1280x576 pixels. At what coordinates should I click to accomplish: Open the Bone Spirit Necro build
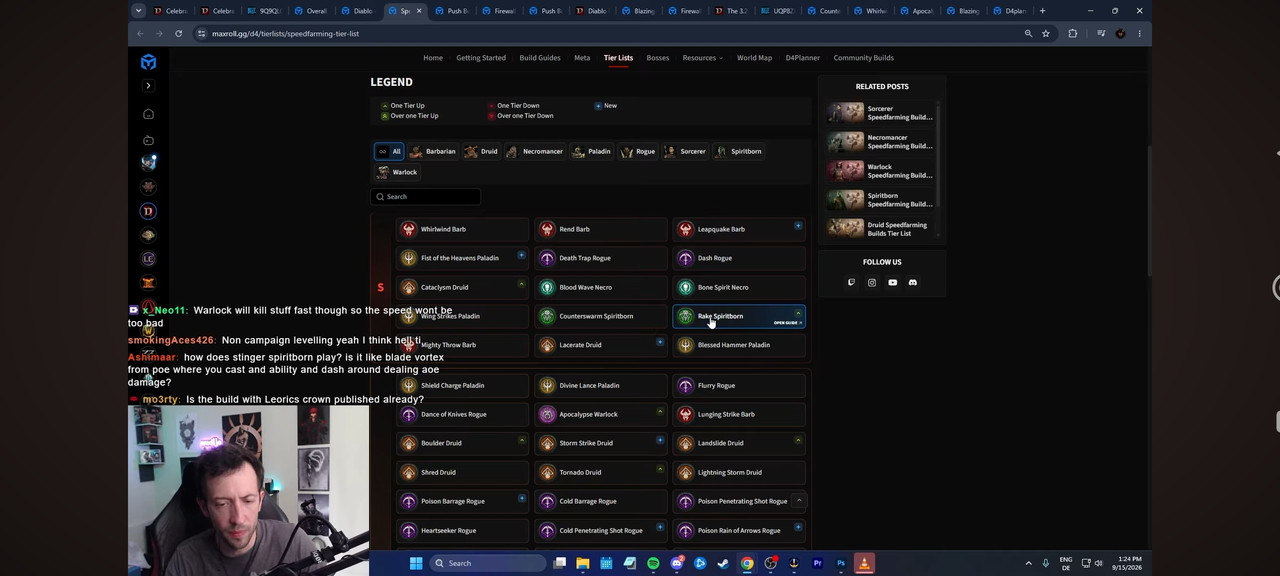click(x=739, y=287)
